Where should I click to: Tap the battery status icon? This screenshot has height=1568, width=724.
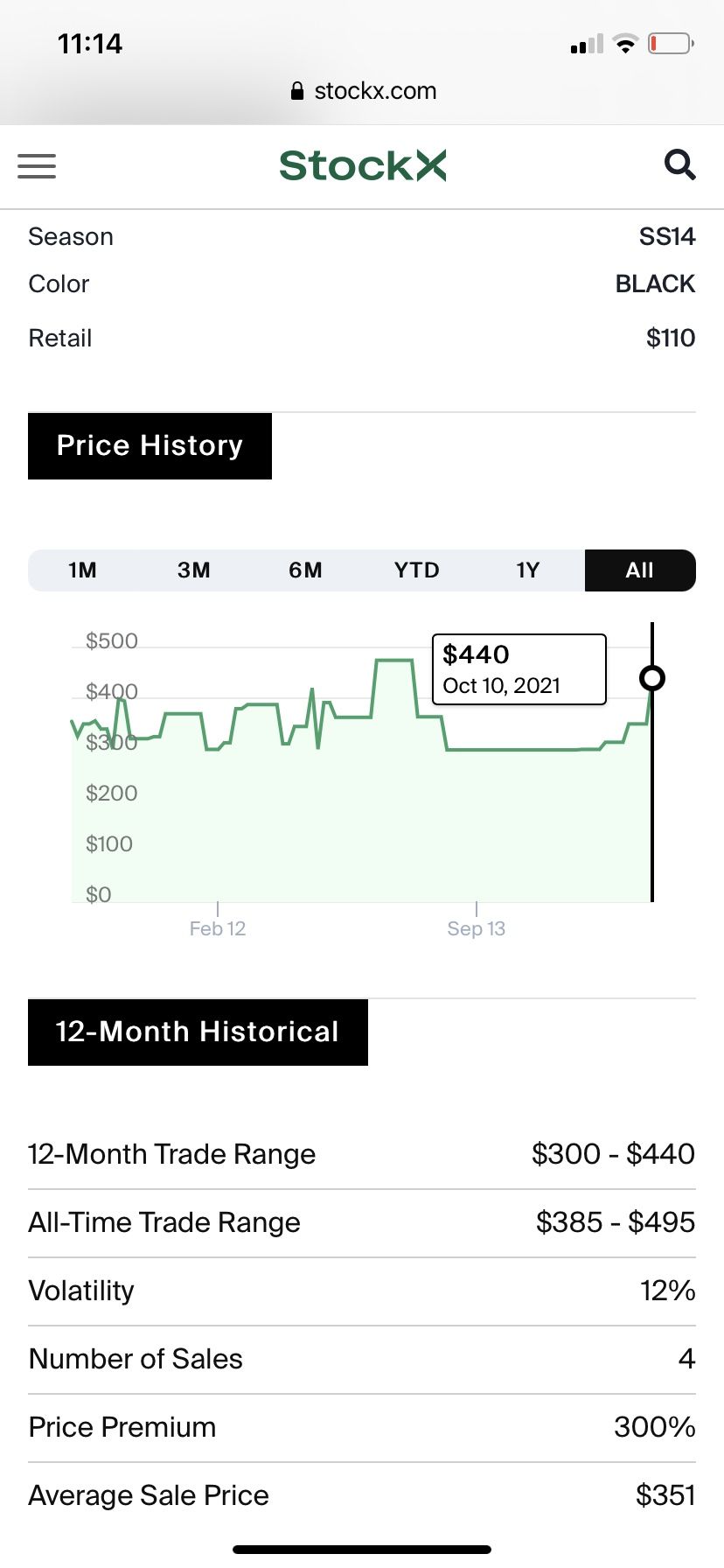click(x=671, y=43)
